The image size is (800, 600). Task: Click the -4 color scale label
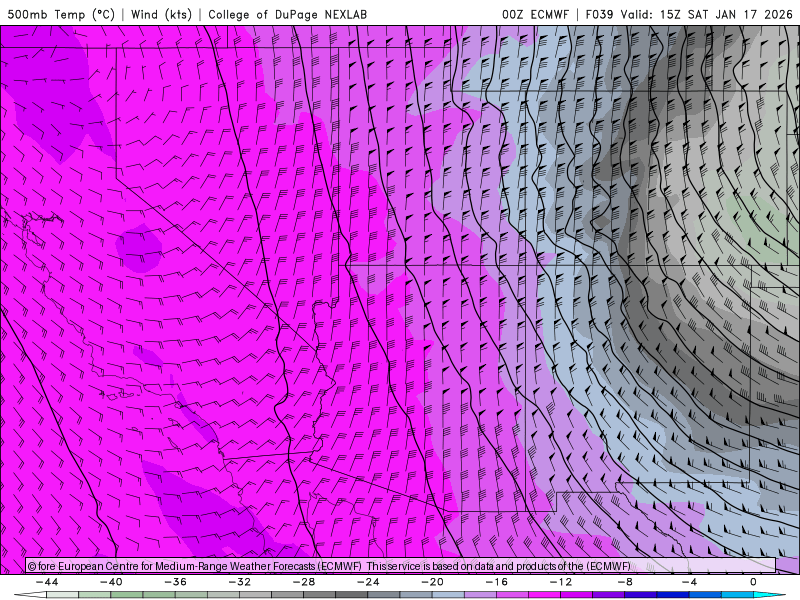689,582
